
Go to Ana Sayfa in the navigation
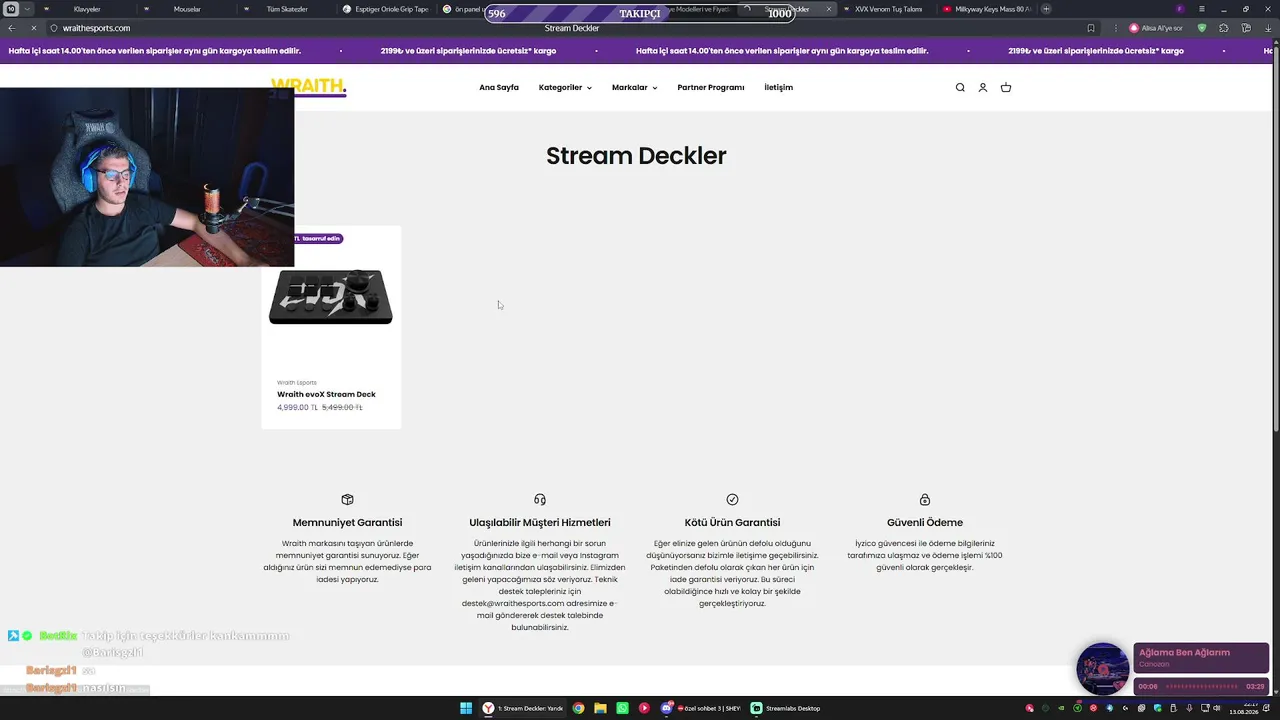[499, 88]
